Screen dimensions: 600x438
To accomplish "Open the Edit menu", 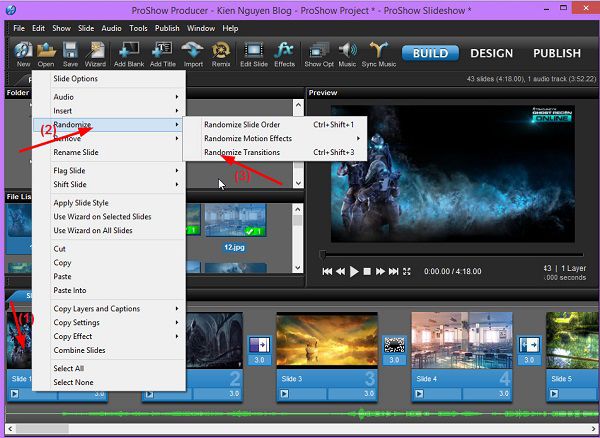I will [38, 28].
